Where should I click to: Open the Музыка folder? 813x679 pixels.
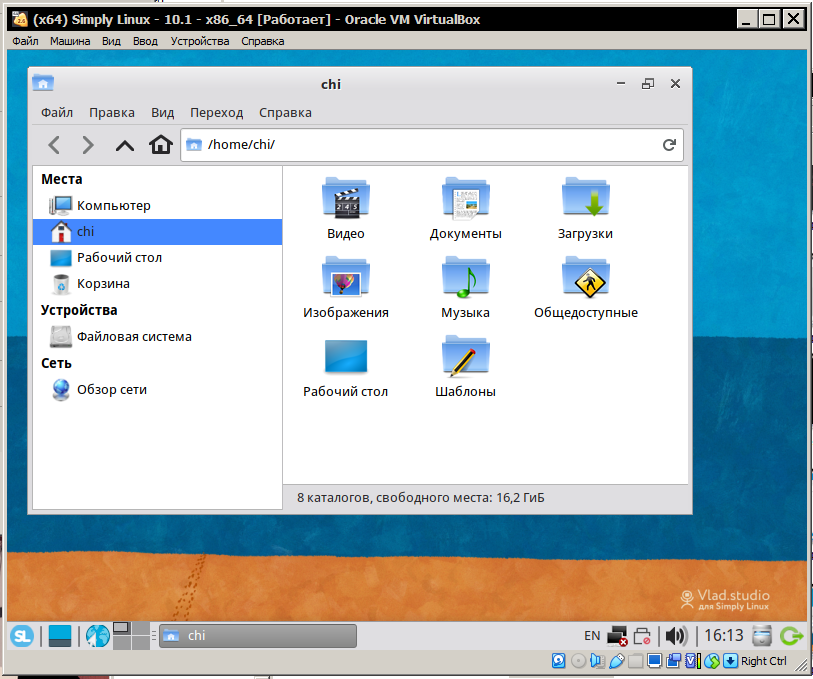click(465, 287)
